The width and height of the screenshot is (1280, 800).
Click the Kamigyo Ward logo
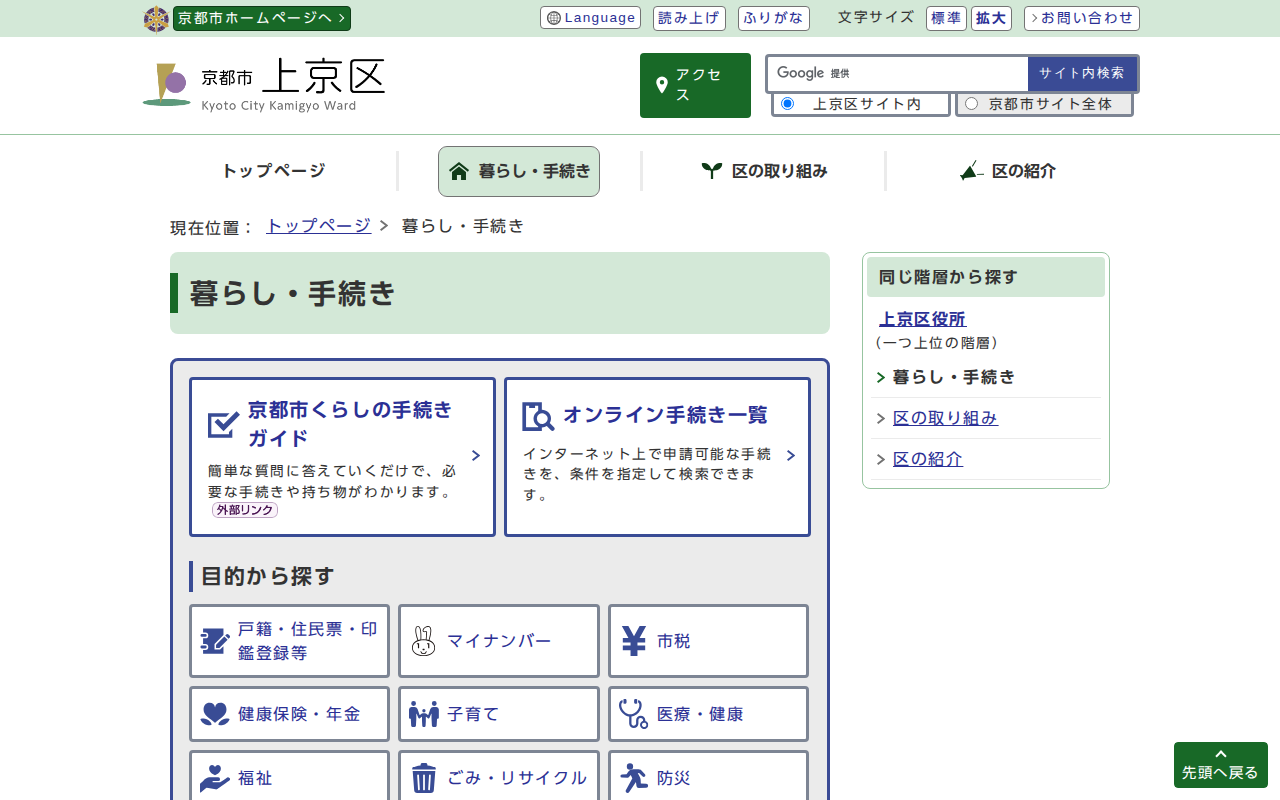click(264, 84)
